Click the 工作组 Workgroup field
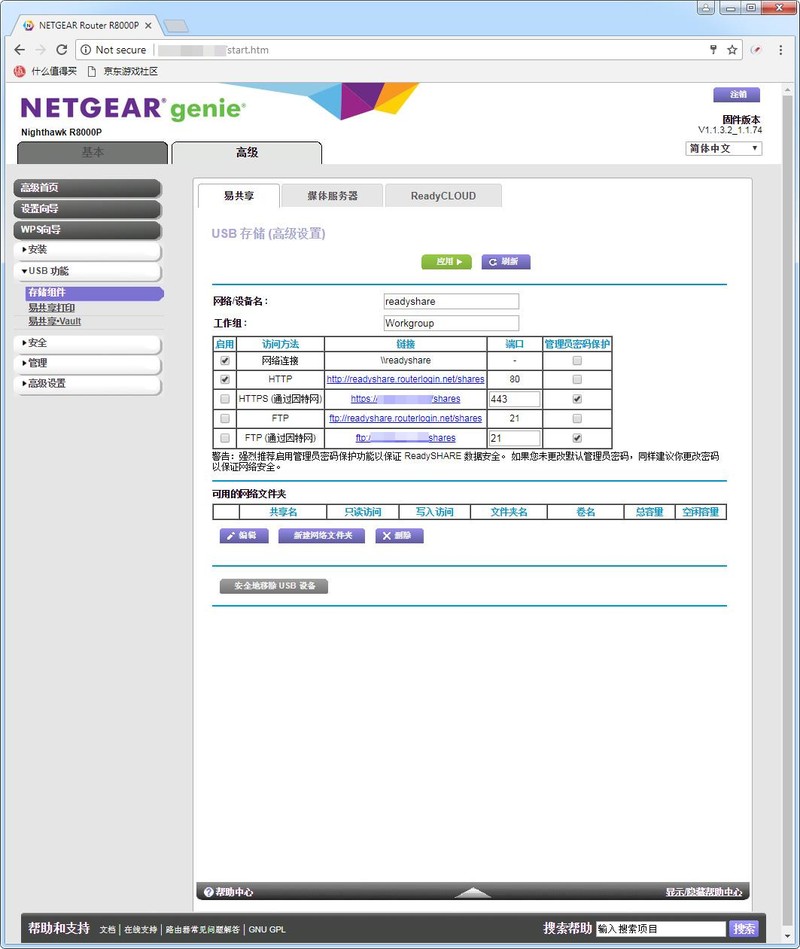This screenshot has height=949, width=800. click(x=451, y=323)
